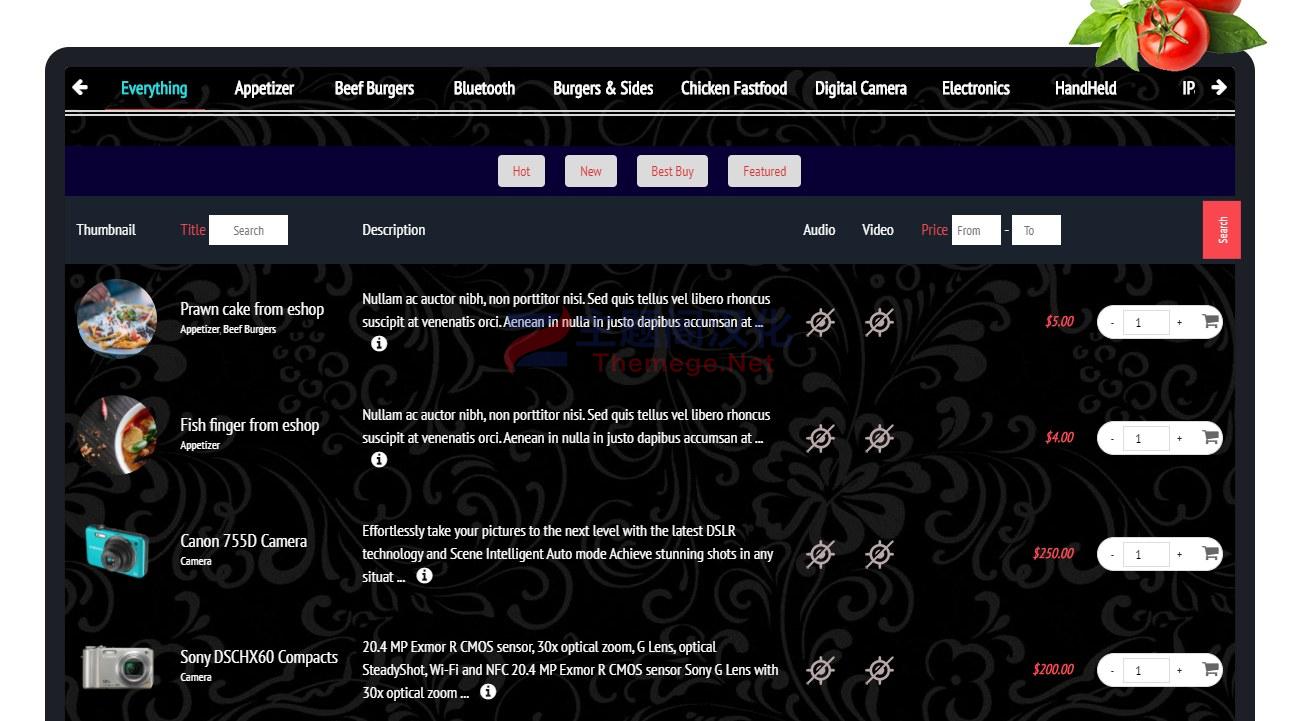
Task: Filter products by Hot
Action: pyautogui.click(x=522, y=171)
